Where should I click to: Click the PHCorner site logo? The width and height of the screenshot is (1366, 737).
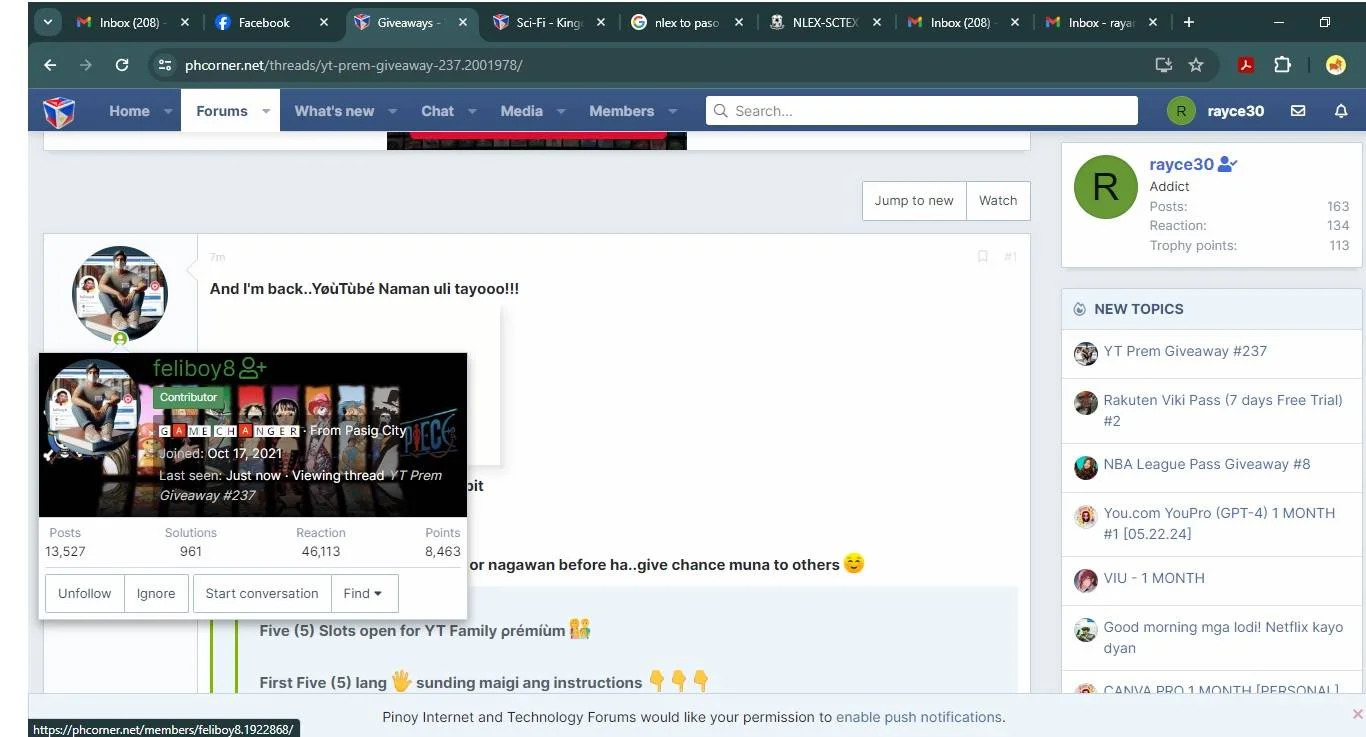(59, 111)
